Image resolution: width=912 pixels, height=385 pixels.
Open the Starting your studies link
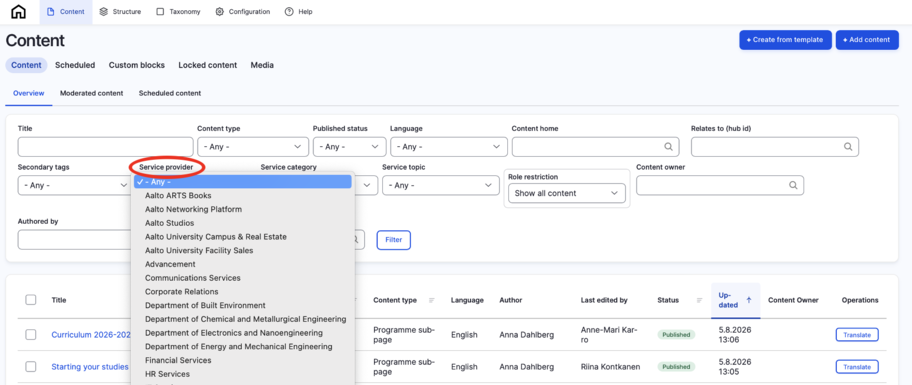click(x=90, y=367)
